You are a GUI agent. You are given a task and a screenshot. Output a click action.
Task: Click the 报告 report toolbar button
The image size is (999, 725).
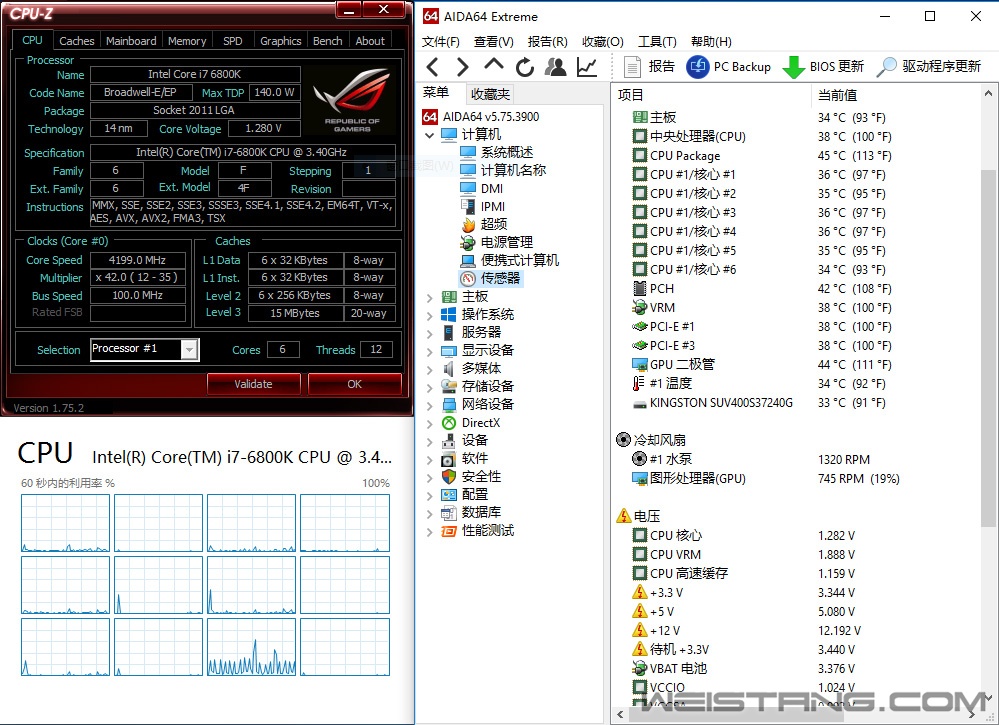coord(649,66)
